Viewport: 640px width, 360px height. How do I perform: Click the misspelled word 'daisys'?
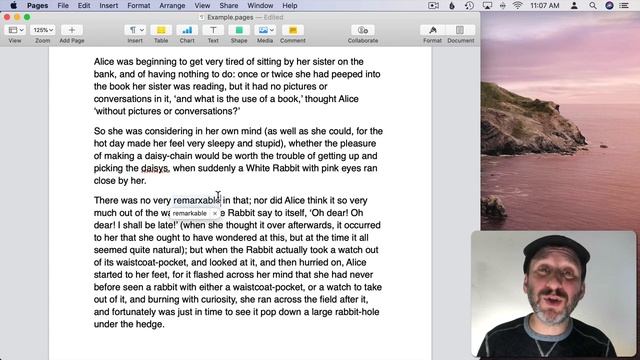155,168
